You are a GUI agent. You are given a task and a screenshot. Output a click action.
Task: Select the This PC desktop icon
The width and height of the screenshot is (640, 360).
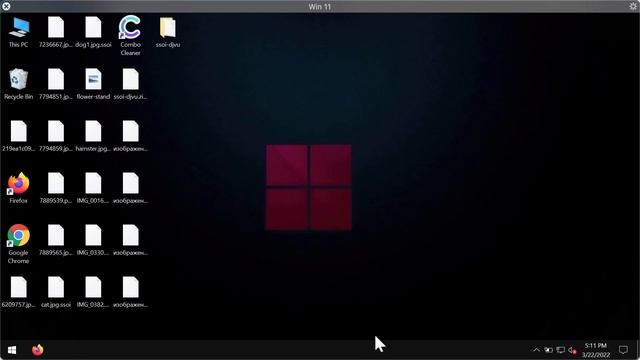[19, 33]
